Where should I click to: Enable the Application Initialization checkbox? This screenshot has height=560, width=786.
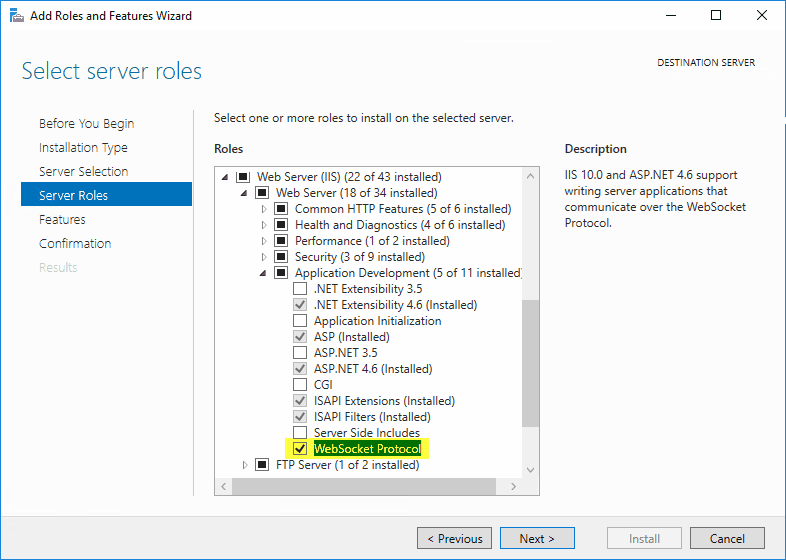[300, 321]
